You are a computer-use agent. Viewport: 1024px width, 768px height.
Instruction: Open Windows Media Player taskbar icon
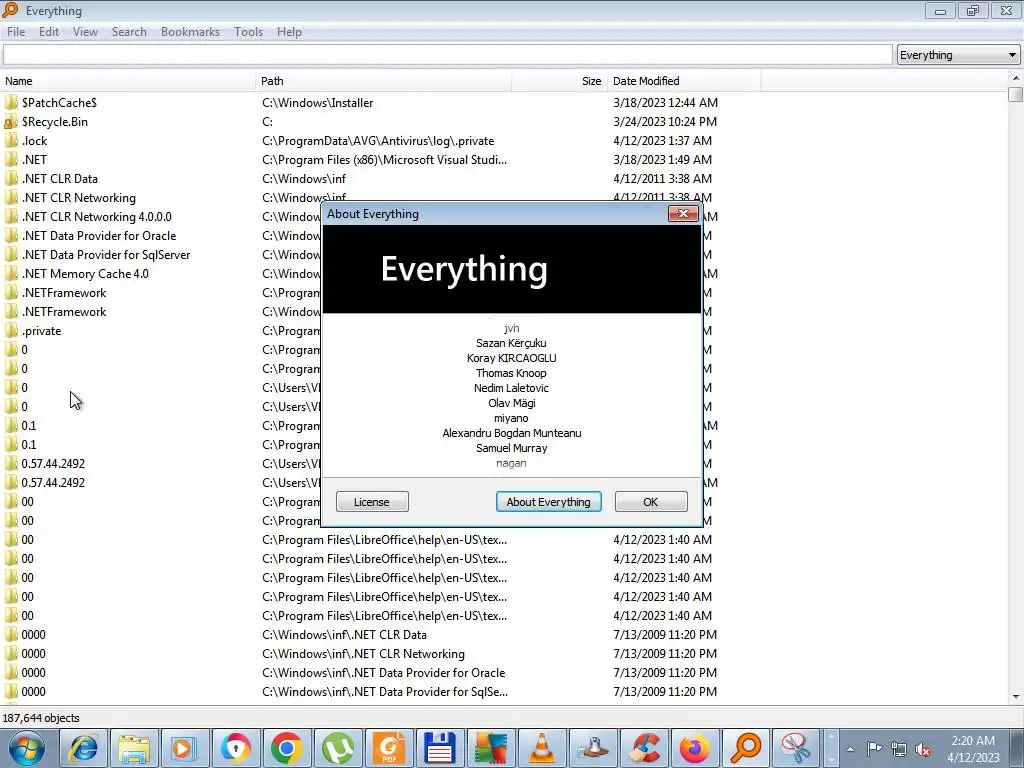point(185,748)
